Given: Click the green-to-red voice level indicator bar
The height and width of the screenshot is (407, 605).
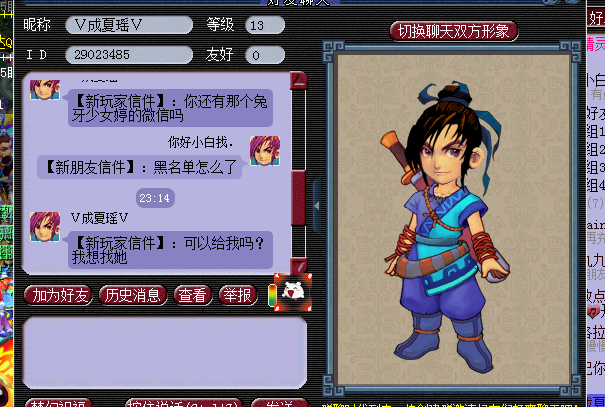Looking at the screenshot, I should pyautogui.click(x=272, y=296).
